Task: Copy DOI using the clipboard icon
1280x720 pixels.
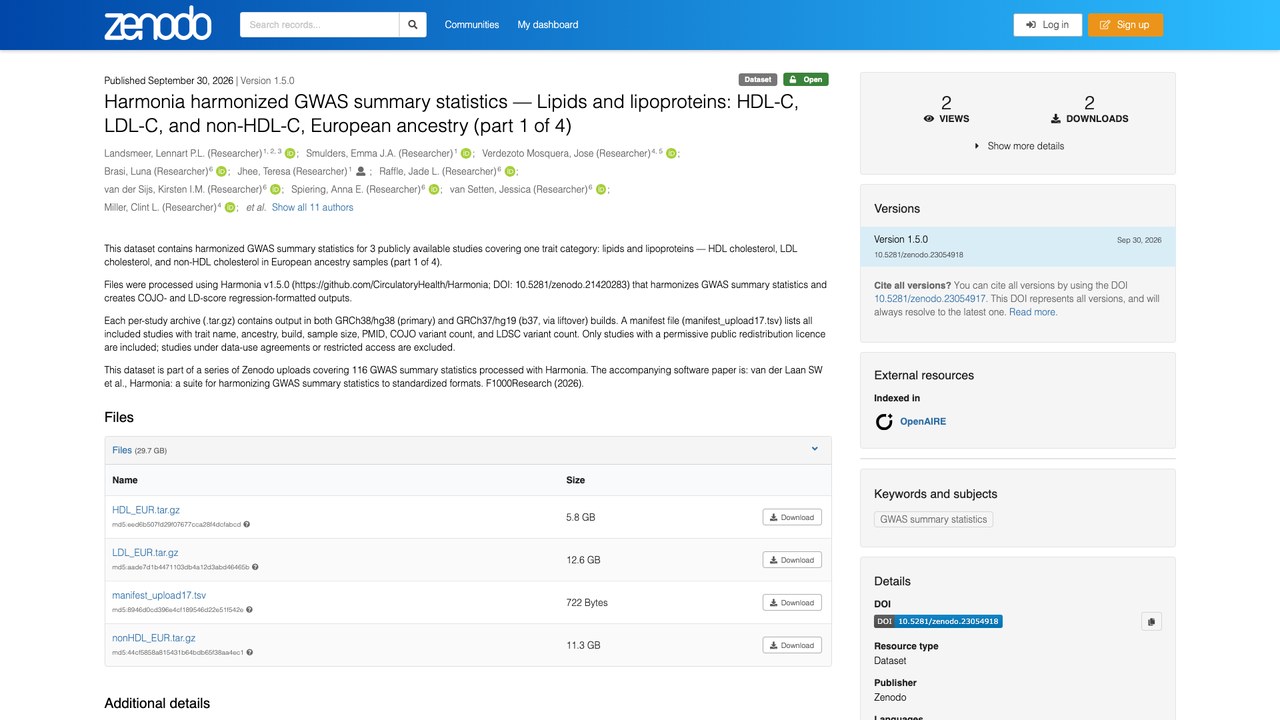Action: pos(1151,622)
